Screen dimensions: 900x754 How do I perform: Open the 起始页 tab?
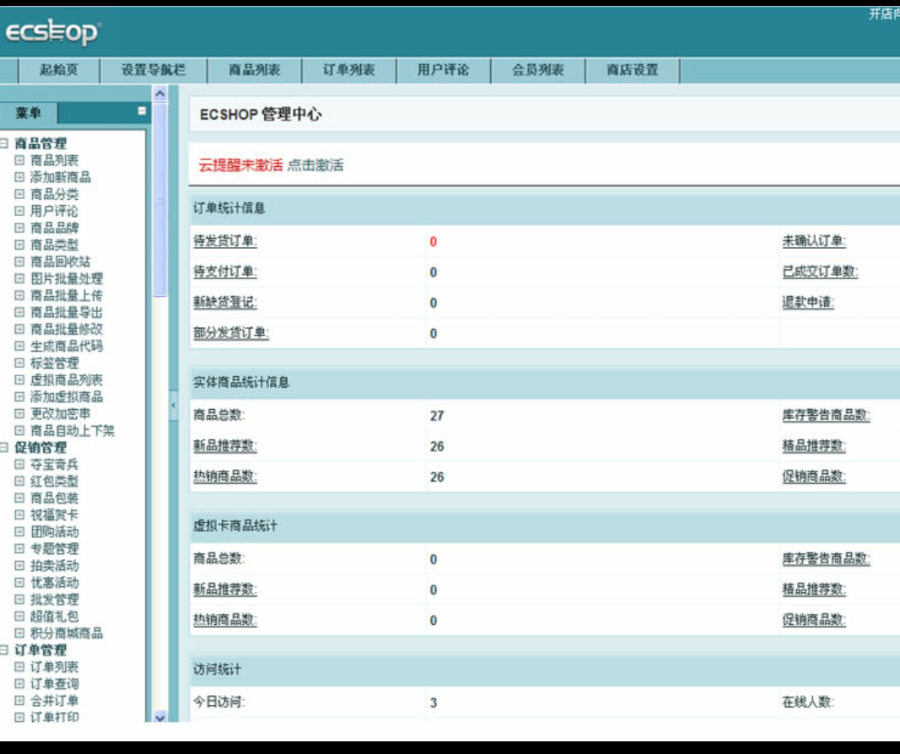click(x=59, y=70)
